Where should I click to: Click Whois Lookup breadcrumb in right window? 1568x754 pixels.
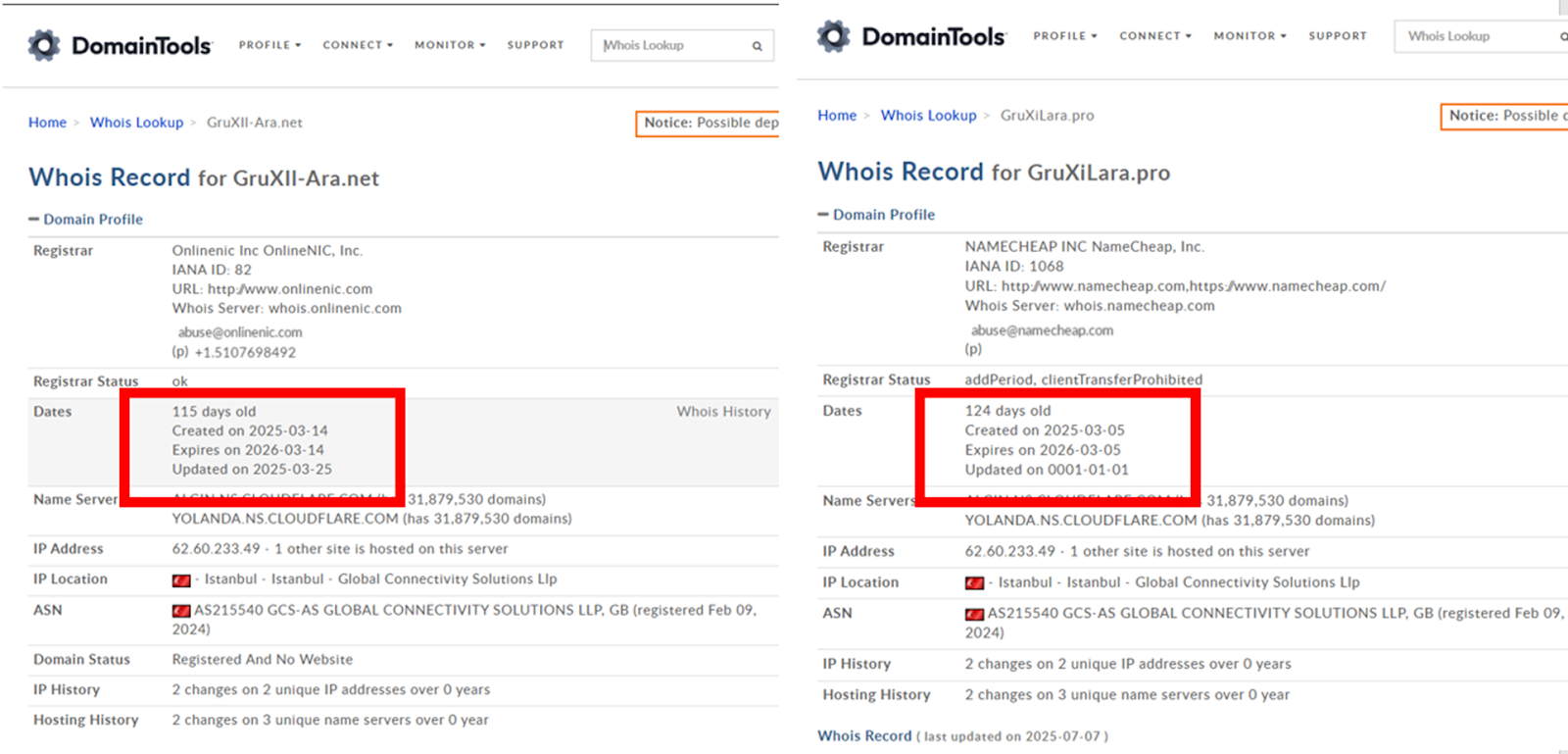pos(928,116)
